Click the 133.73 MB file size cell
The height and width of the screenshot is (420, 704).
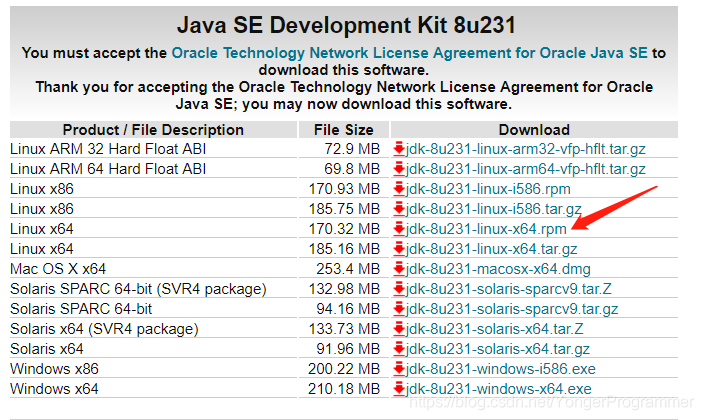click(x=344, y=329)
